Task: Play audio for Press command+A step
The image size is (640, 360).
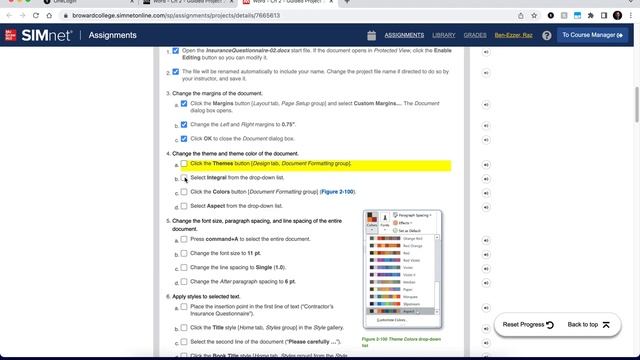Action: point(486,240)
